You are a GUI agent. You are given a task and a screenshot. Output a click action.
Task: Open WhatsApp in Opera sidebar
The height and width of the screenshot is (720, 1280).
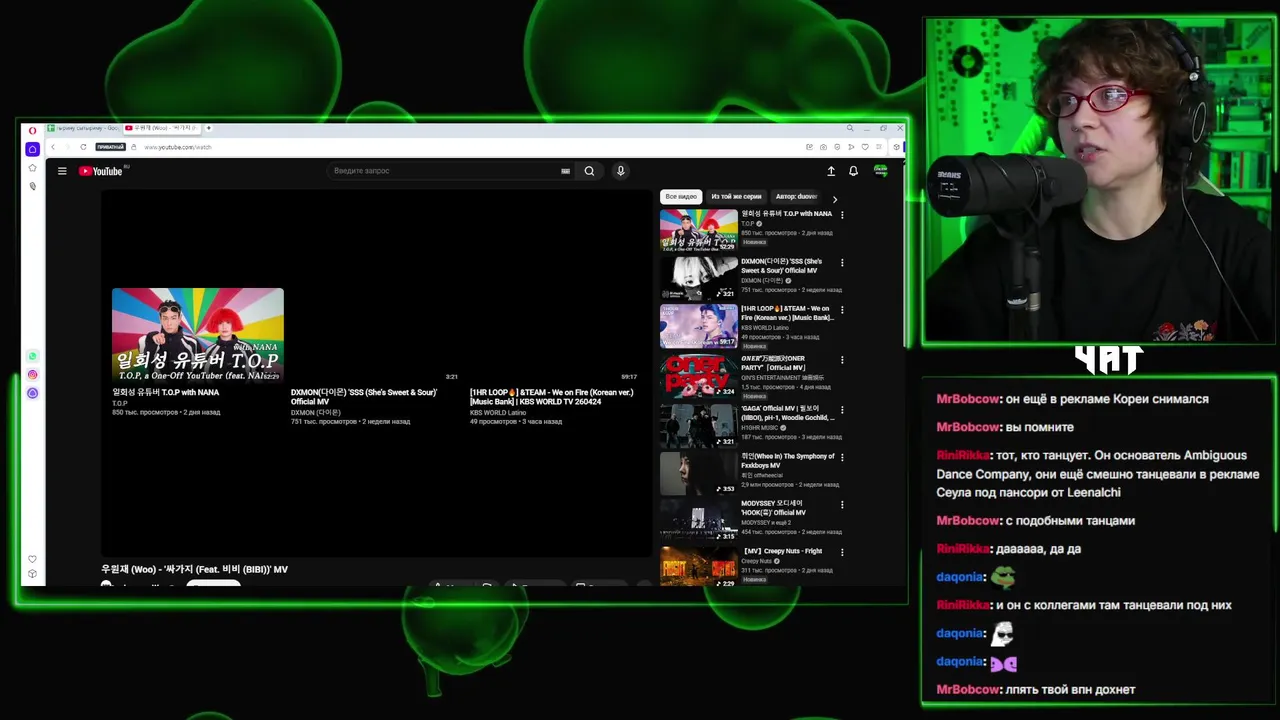point(32,356)
